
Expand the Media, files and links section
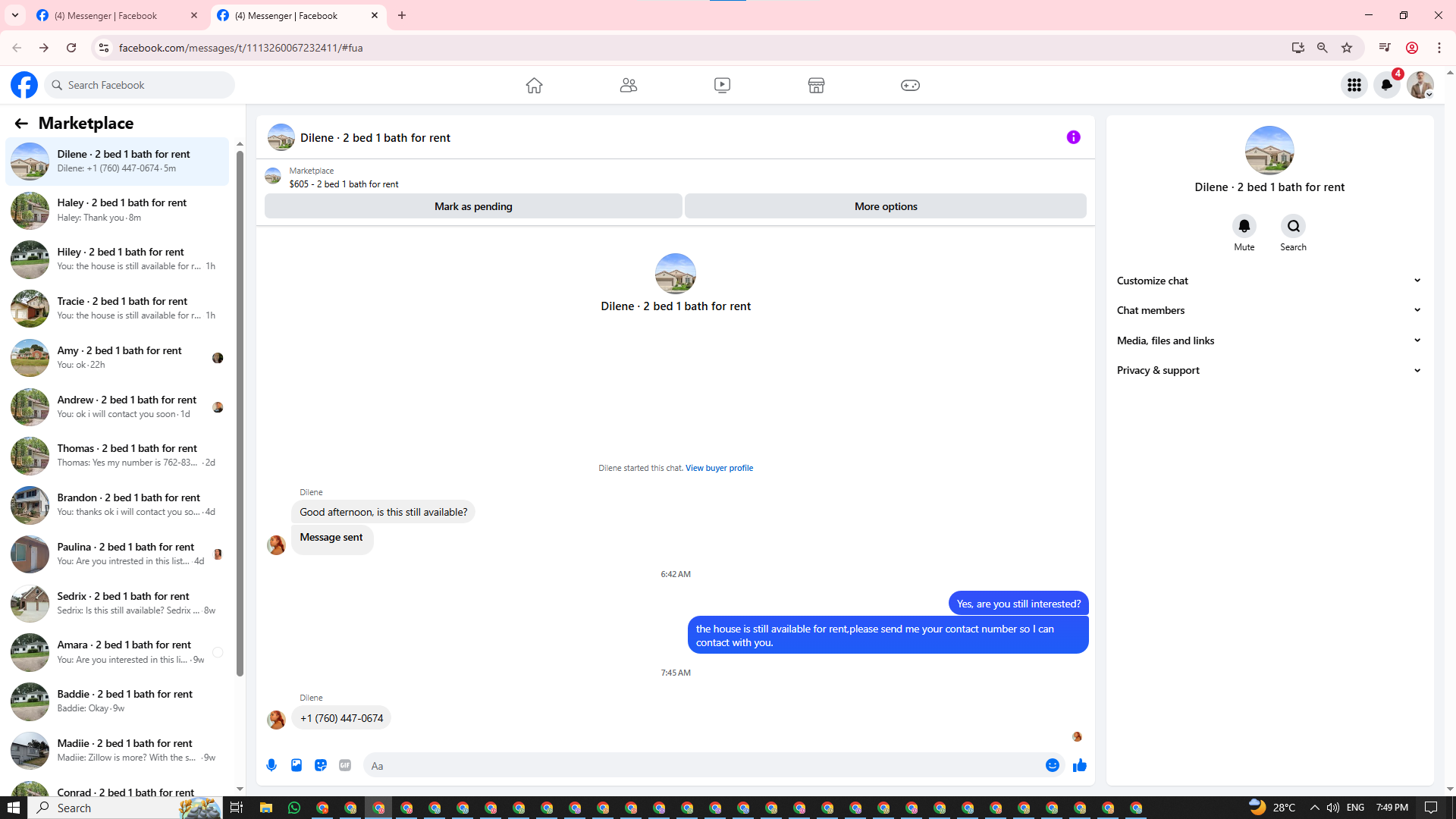point(1269,340)
